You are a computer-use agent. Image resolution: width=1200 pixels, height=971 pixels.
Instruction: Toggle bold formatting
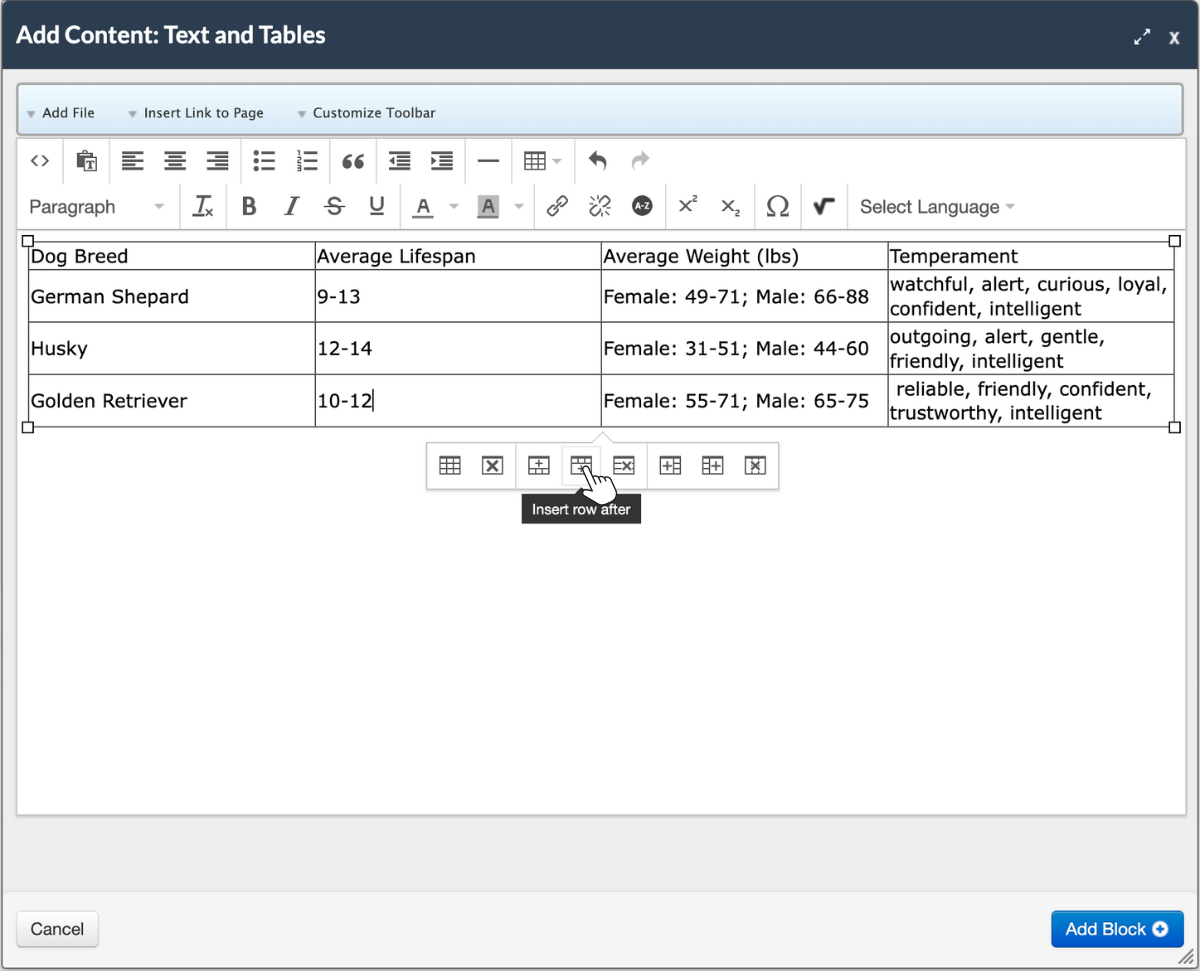click(x=250, y=207)
